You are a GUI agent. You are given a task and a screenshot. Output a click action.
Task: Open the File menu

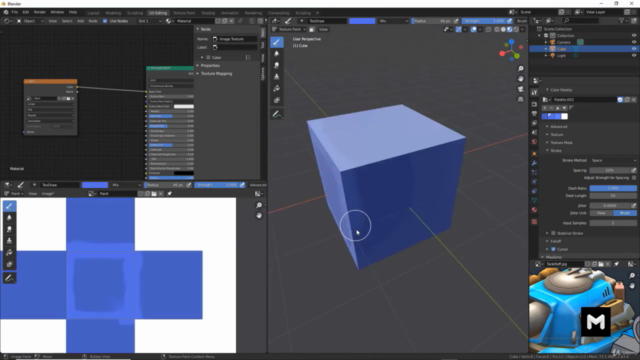click(15, 12)
